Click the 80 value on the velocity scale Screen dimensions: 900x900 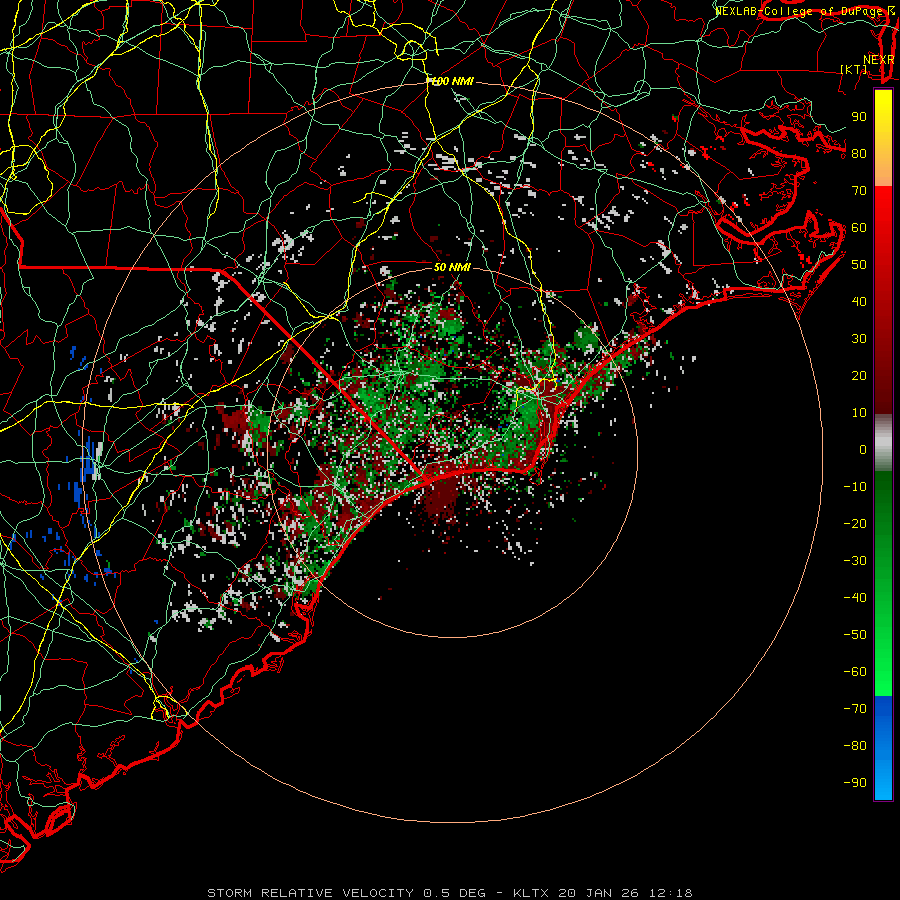click(859, 154)
